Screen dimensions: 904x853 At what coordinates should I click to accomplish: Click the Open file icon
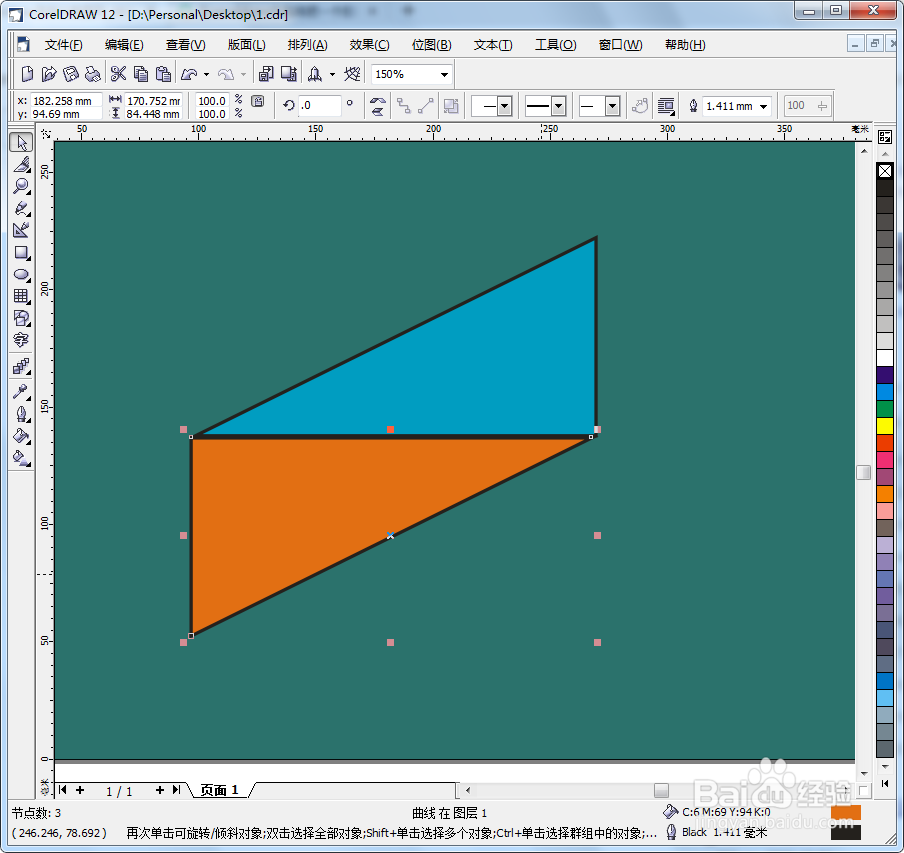[49, 74]
